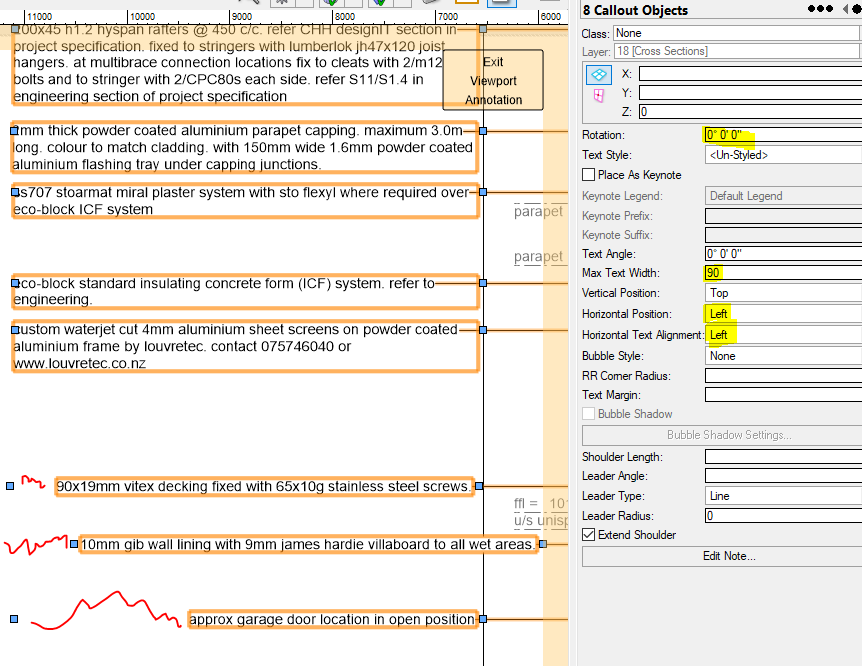Click the snowflake constraint icon in the toolbar
The image size is (862, 666).
282,4
